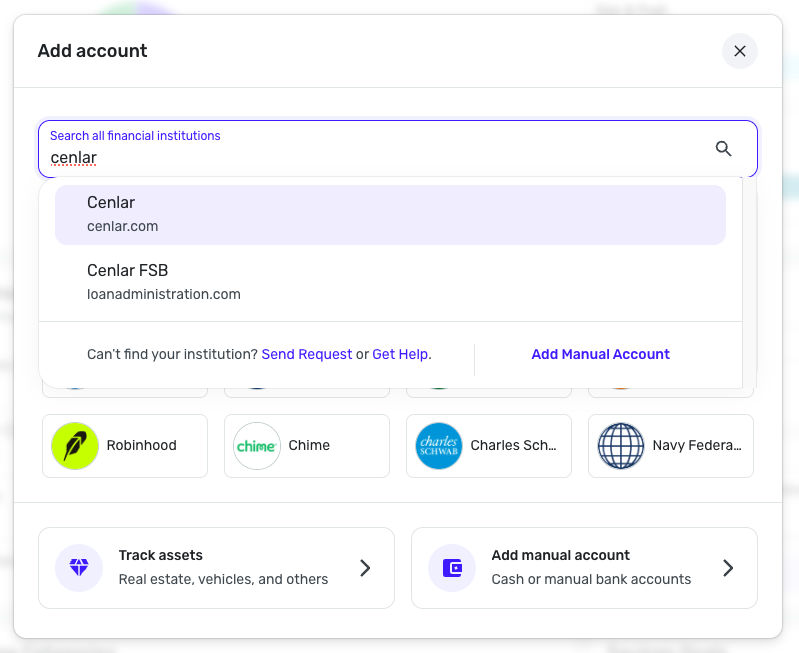Click the manual account wallet icon
This screenshot has width=799, height=653.
click(452, 568)
